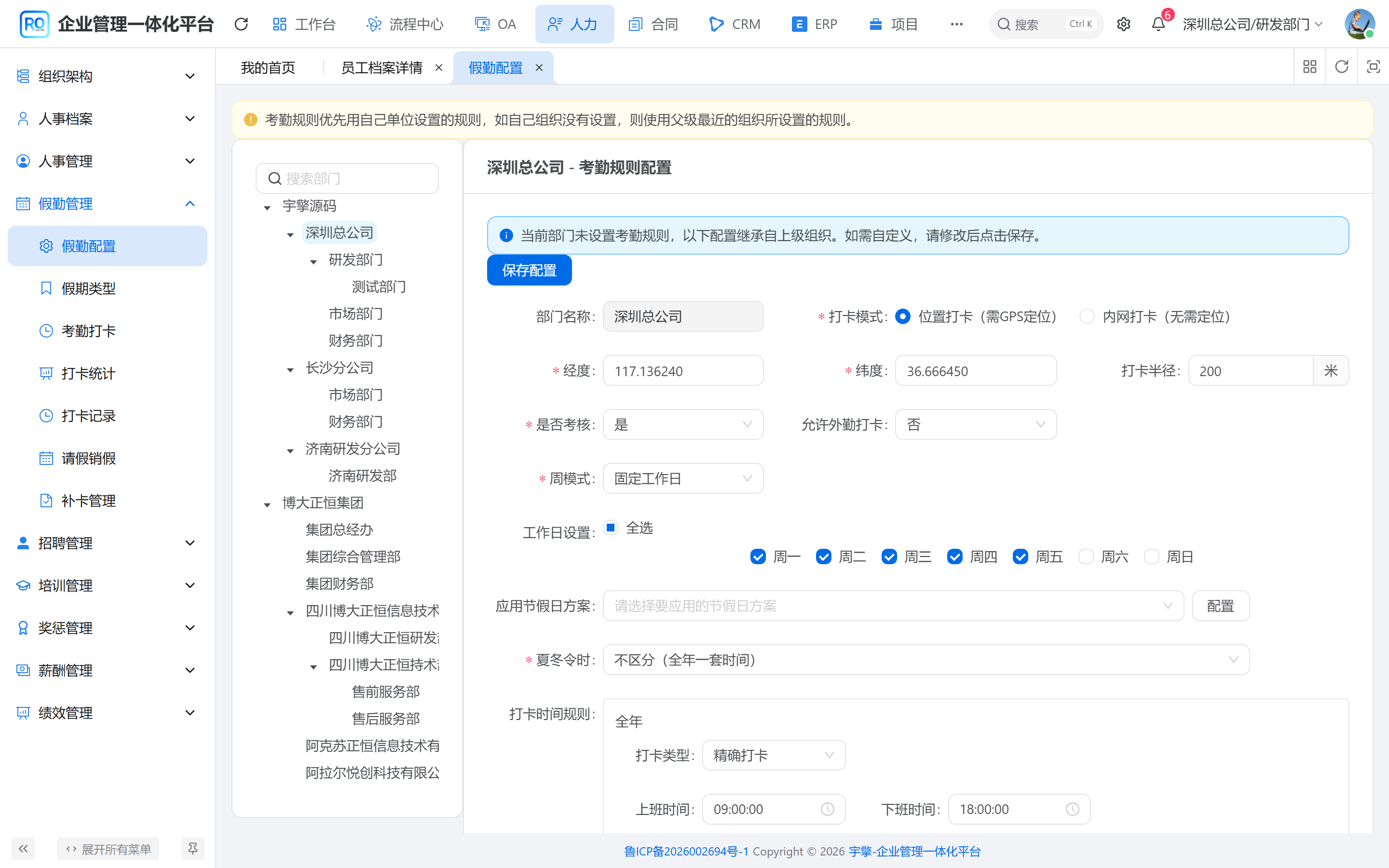Screen dimensions: 1389x868
Task: Switch to the 工作台 top menu
Action: tap(304, 24)
